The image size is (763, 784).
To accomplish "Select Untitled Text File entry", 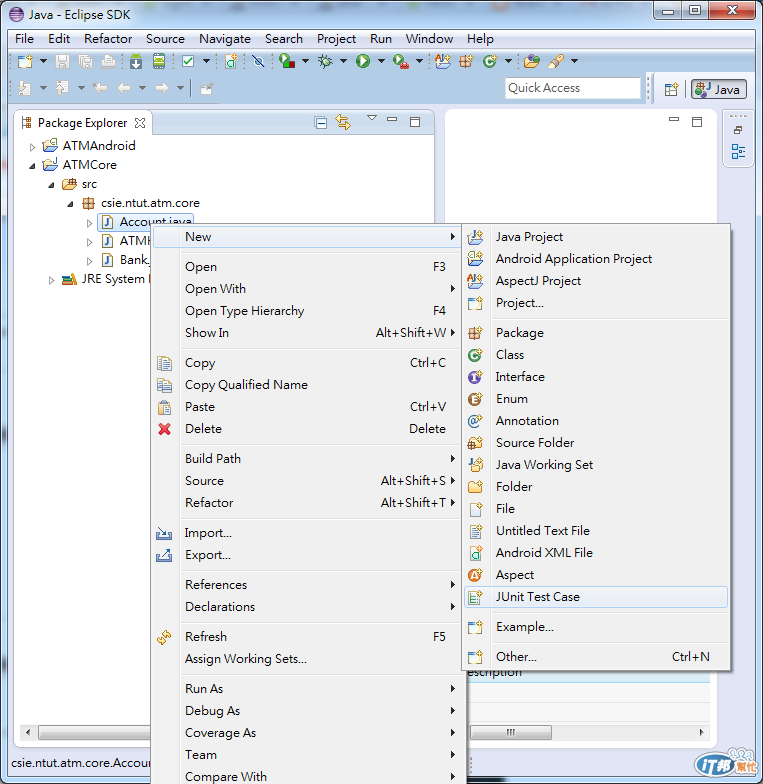I will tap(596, 531).
